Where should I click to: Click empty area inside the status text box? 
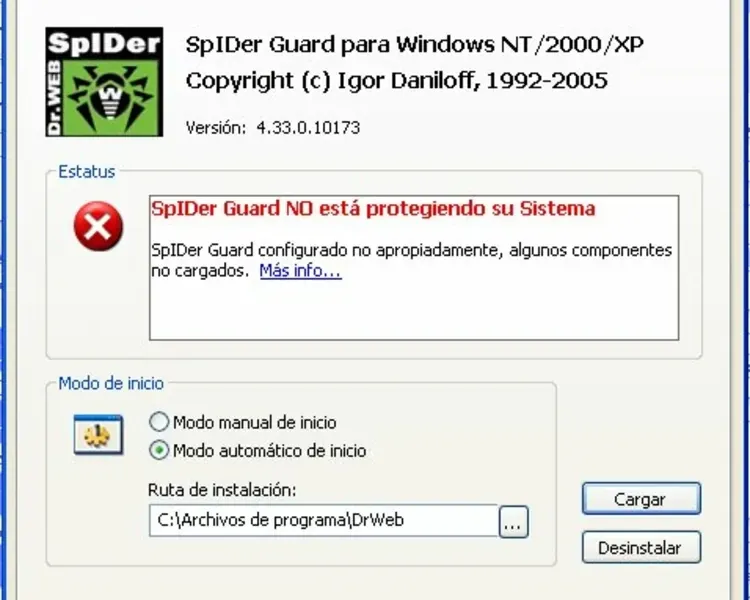tap(414, 311)
